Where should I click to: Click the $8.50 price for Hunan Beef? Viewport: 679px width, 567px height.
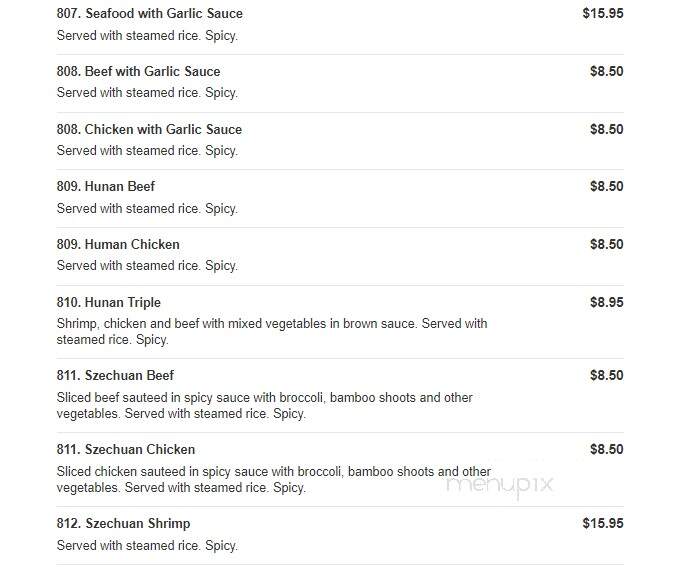click(x=606, y=186)
